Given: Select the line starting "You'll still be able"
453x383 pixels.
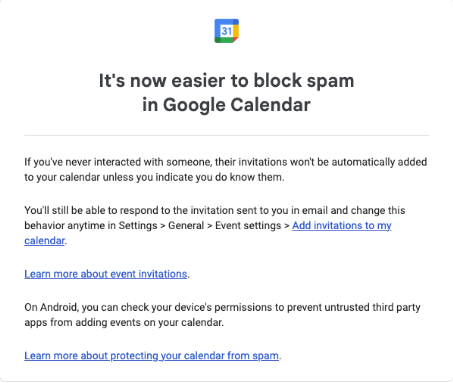Looking at the screenshot, I should pos(215,210).
